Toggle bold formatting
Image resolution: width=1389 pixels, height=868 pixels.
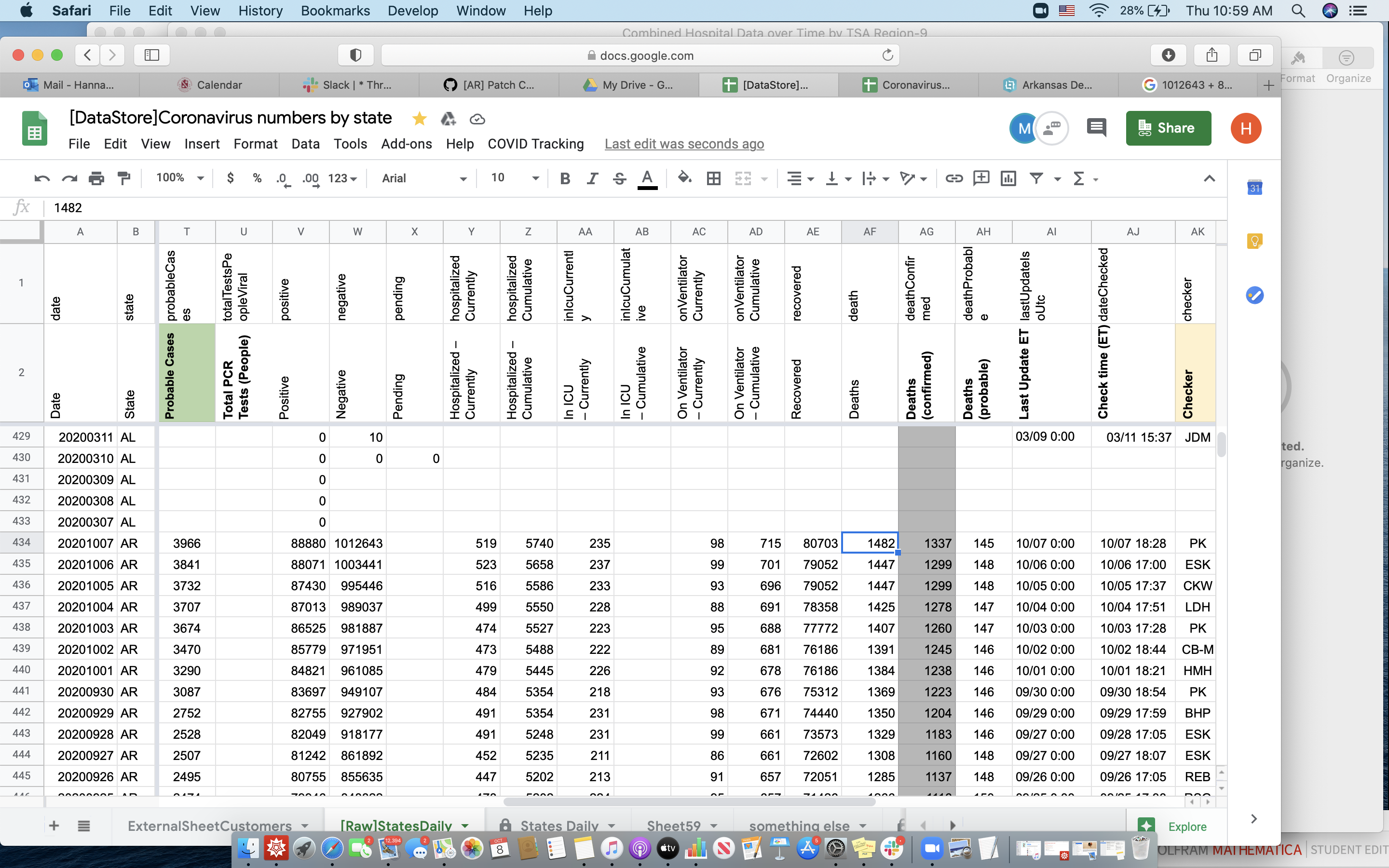click(x=565, y=178)
